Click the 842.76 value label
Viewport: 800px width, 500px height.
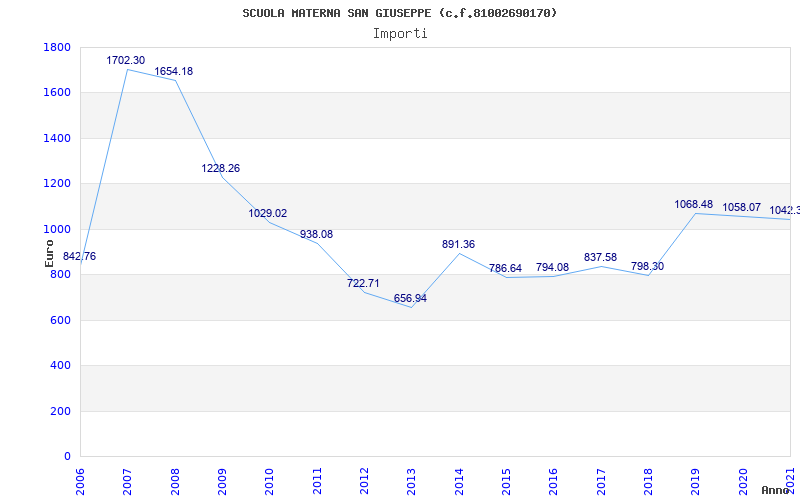[x=79, y=256]
